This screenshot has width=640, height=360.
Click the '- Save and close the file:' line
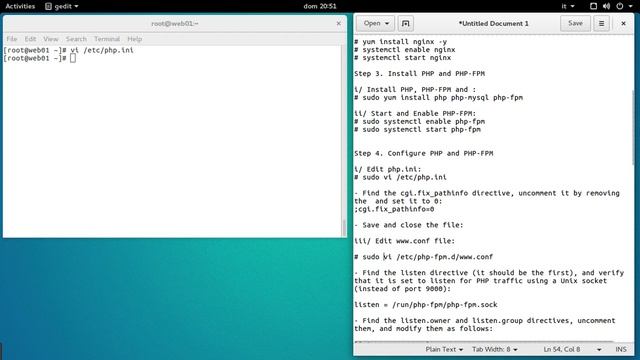click(409, 225)
